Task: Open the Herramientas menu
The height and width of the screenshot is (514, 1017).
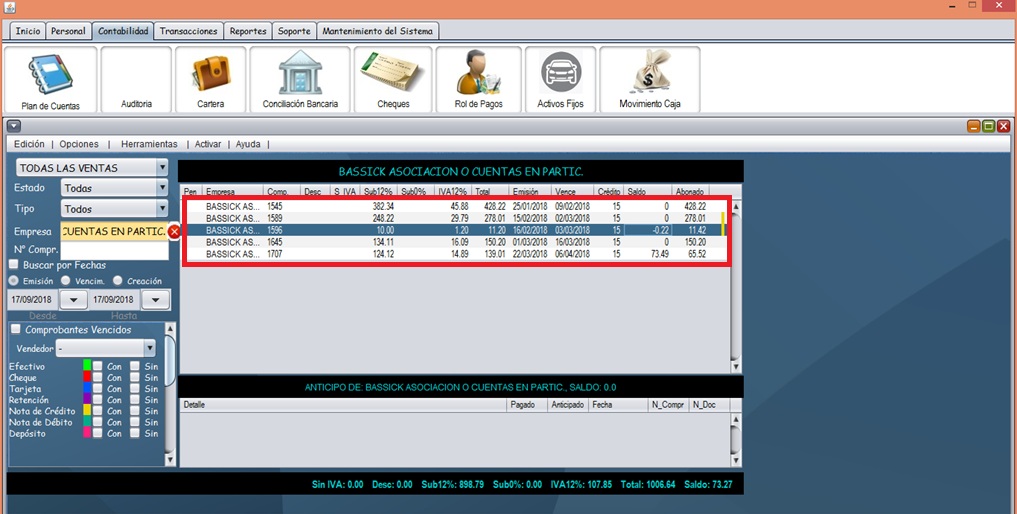Action: 148,144
